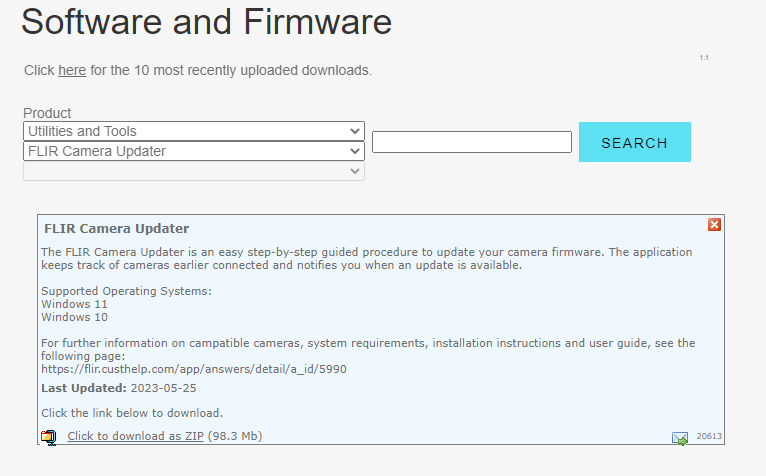Click the '(98.3 Mb)' file size text
The image size is (766, 476).
235,436
